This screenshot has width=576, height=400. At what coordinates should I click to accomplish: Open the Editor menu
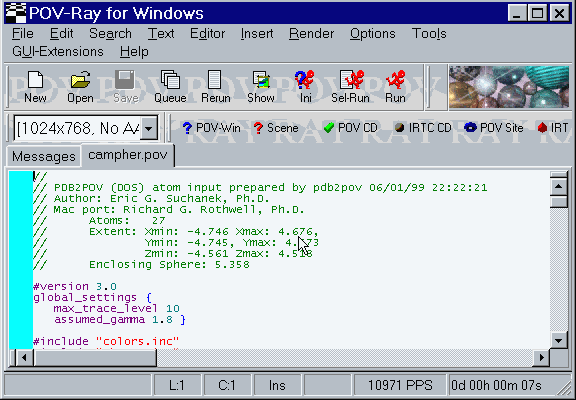click(x=208, y=34)
